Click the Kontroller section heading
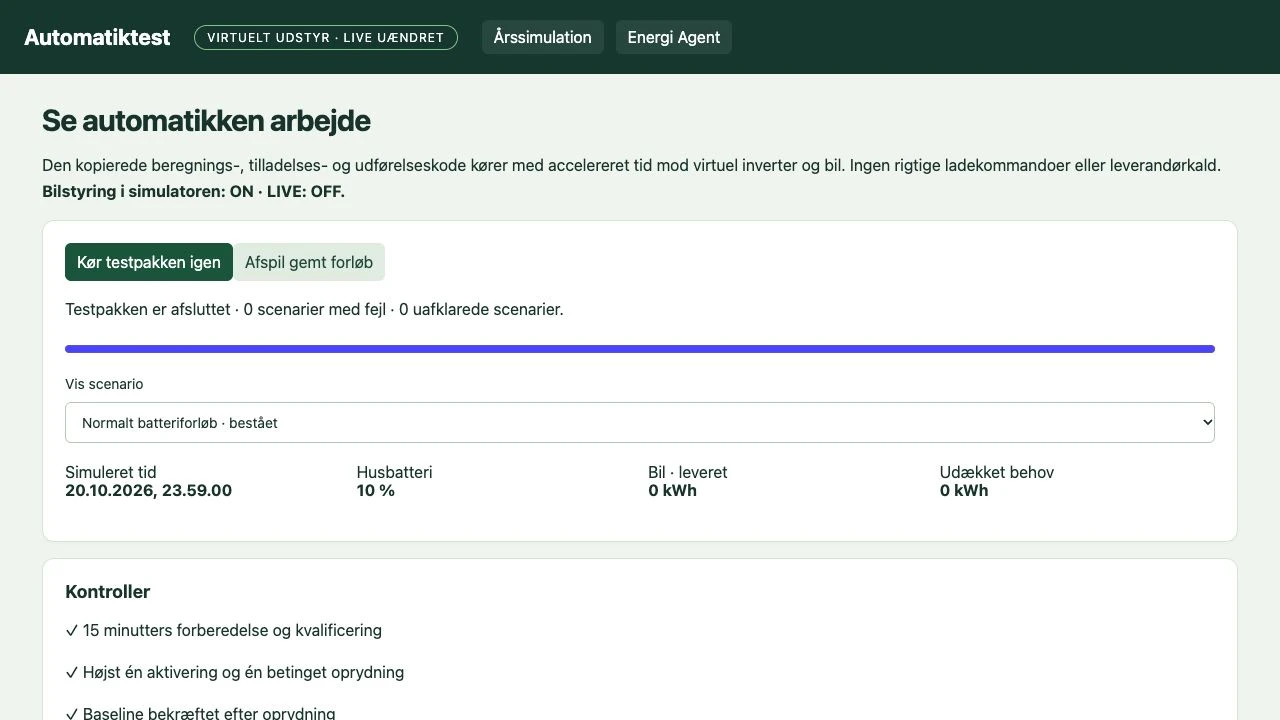Viewport: 1280px width, 720px height. (x=107, y=592)
